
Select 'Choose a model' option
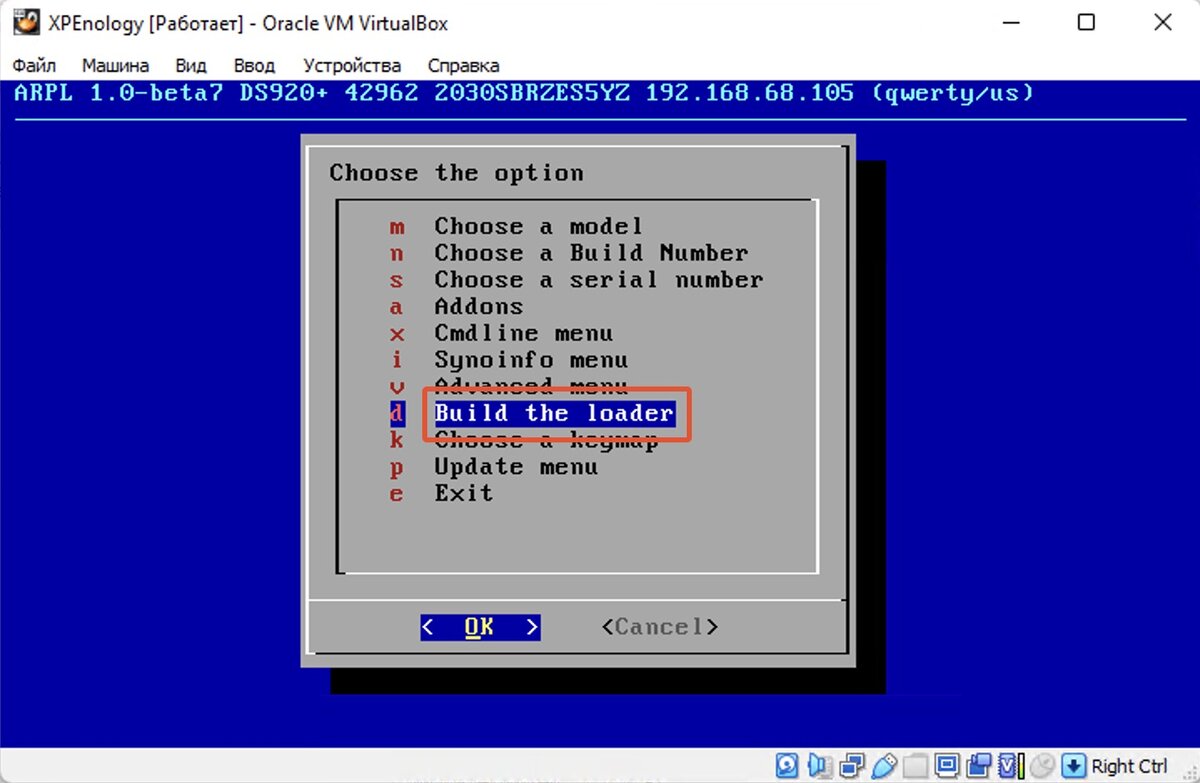[538, 227]
